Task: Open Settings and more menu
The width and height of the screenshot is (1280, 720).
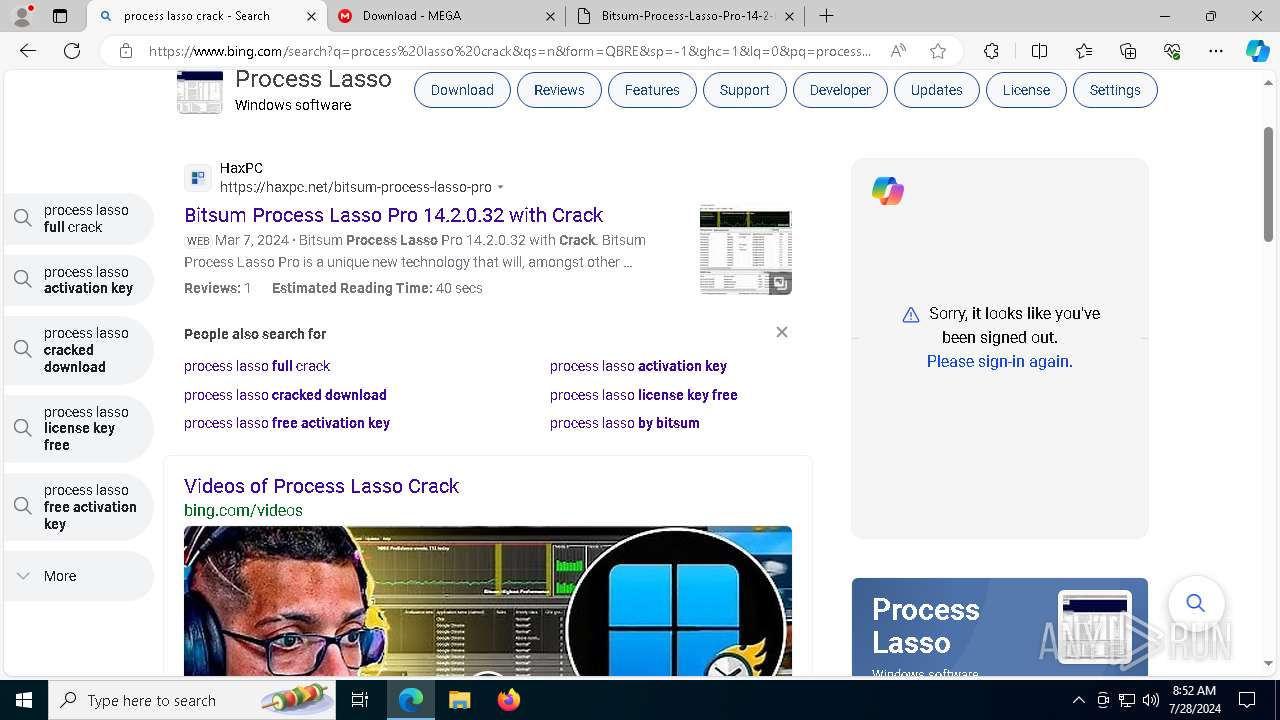Action: [1216, 51]
